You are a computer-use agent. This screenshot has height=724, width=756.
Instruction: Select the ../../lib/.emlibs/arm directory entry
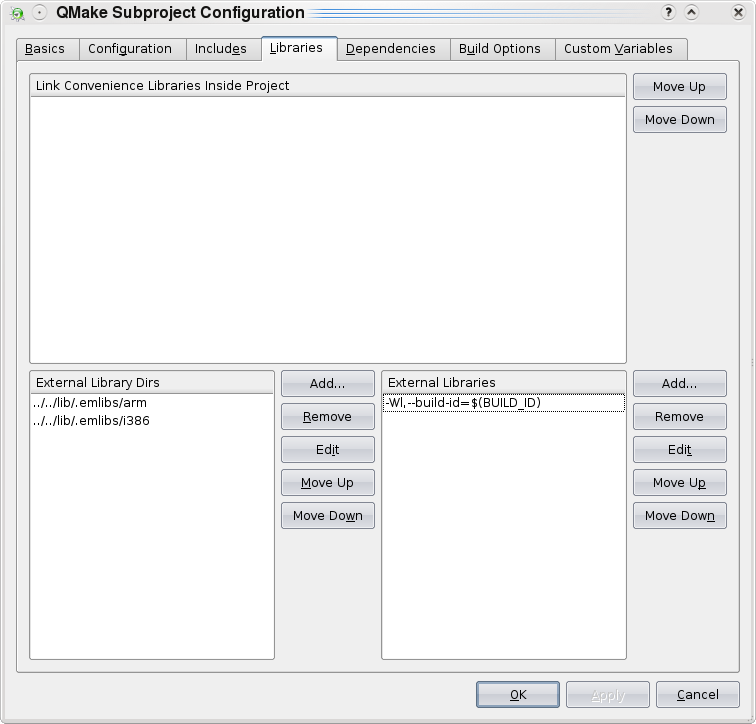point(89,403)
